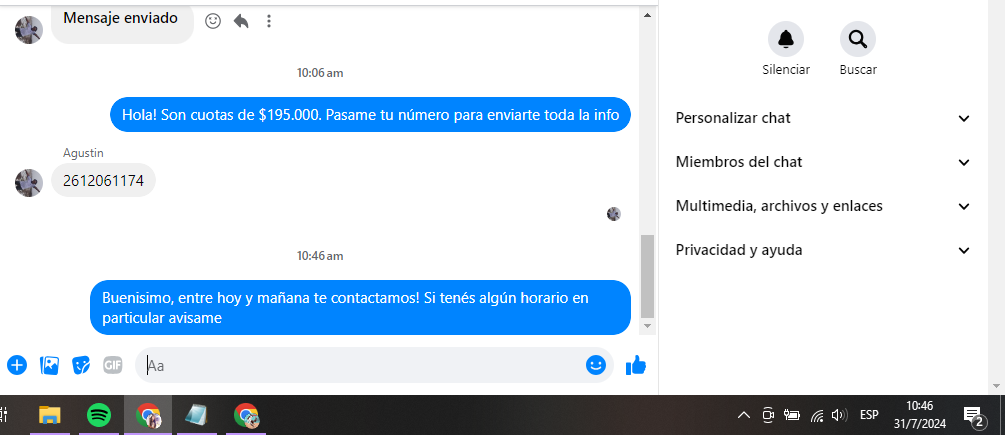The image size is (1005, 435).
Task: React to 'Mensaje enviado' with emoji icon
Action: pyautogui.click(x=213, y=21)
